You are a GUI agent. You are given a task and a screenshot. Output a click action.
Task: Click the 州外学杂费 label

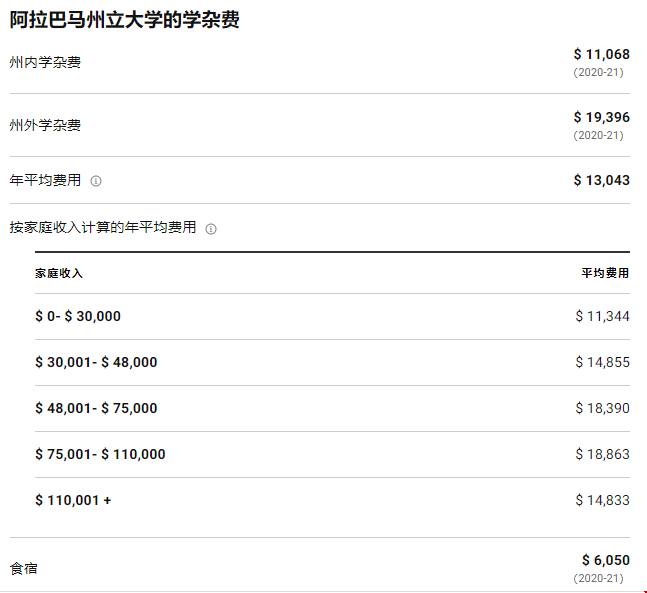[45, 125]
